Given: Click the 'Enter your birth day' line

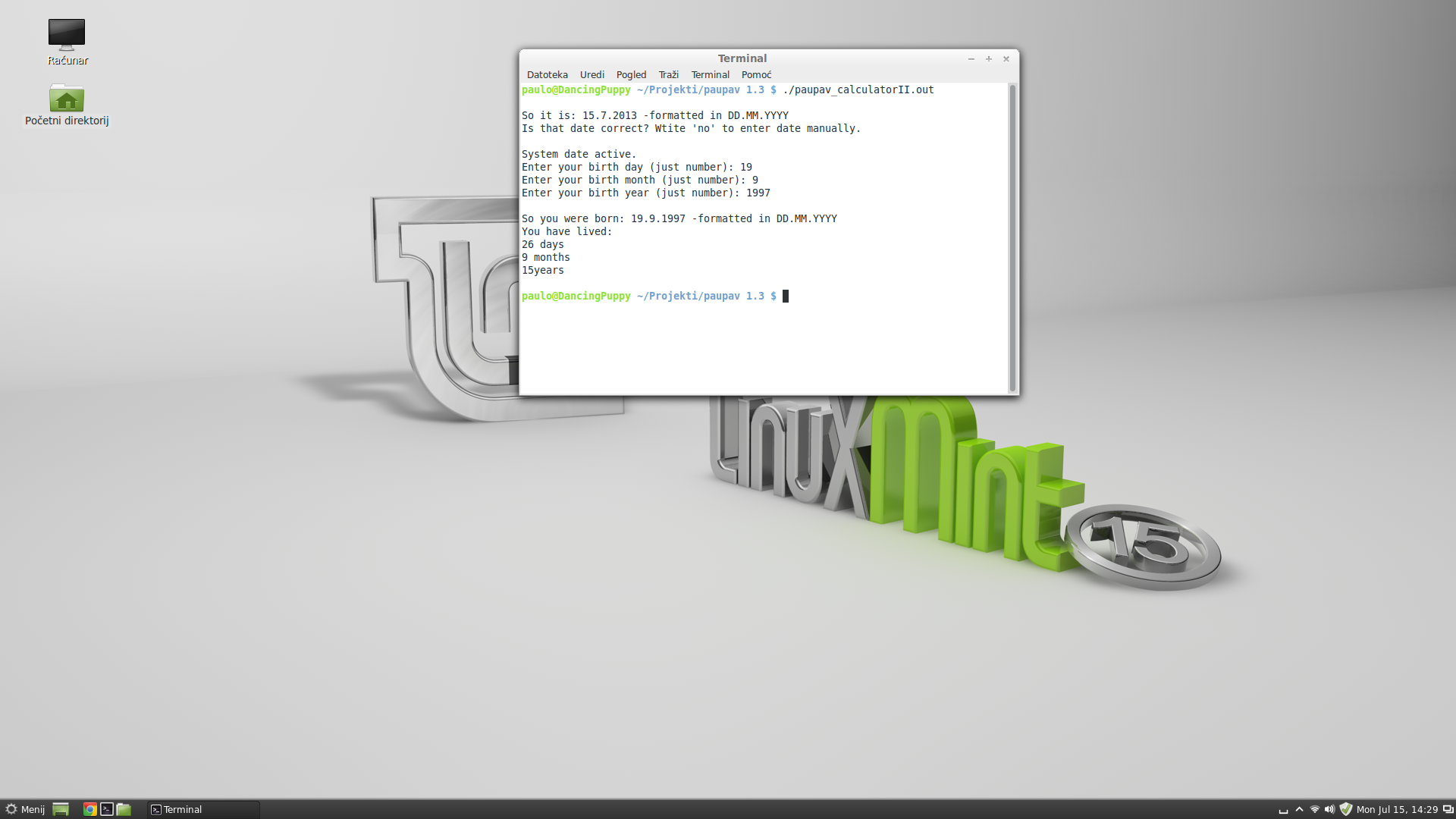Looking at the screenshot, I should coord(637,167).
